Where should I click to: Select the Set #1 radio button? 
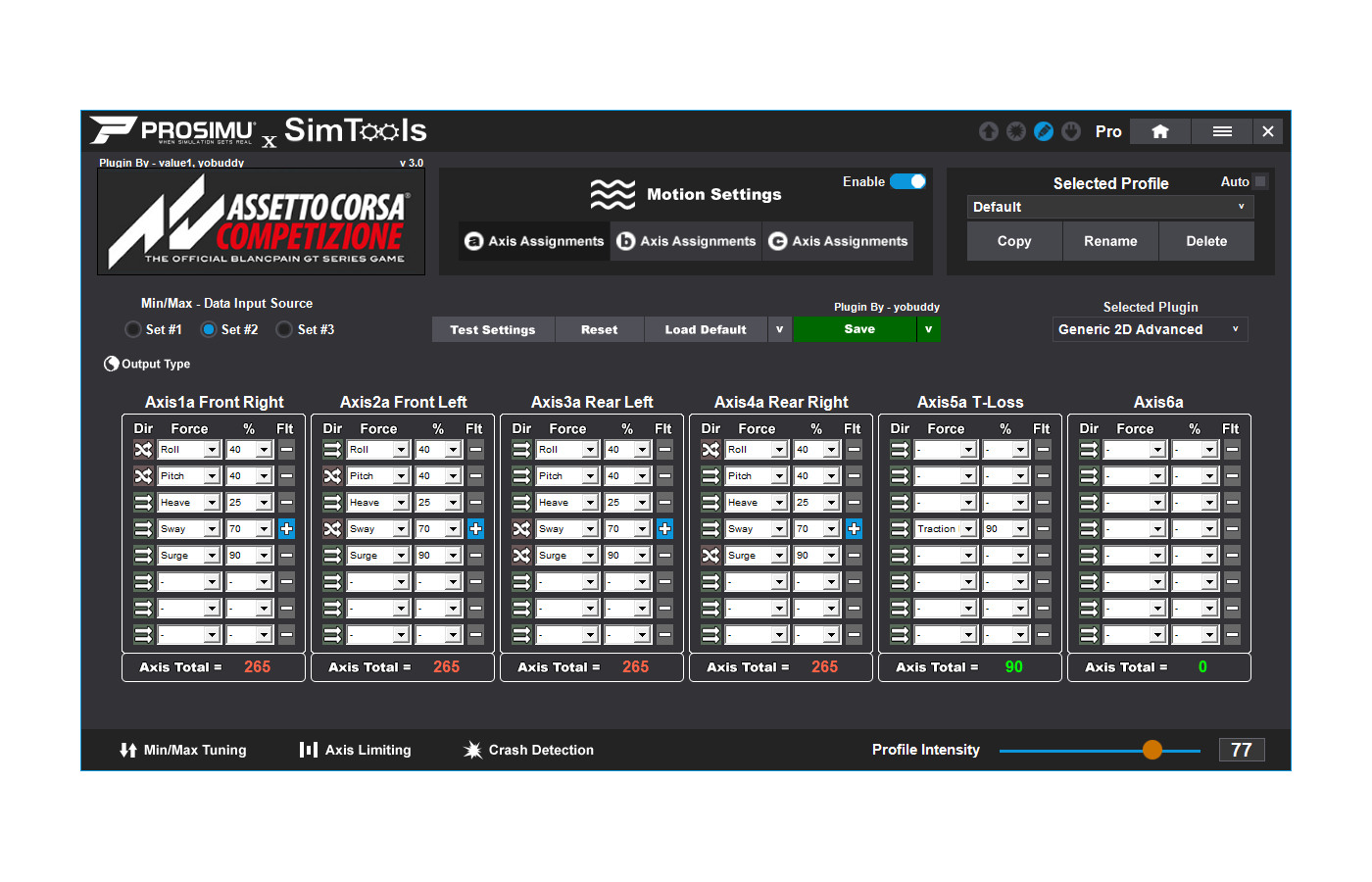pyautogui.click(x=133, y=329)
